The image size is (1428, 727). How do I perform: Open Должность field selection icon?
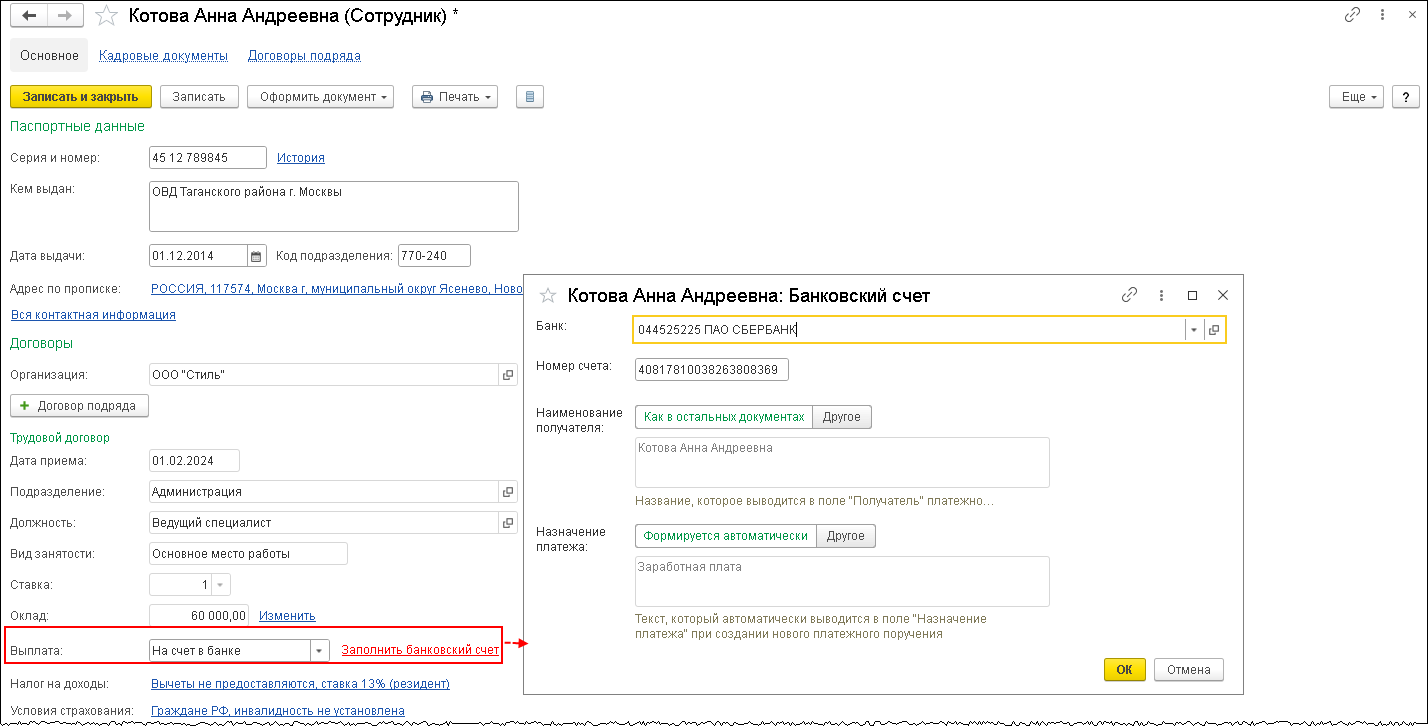pos(508,522)
